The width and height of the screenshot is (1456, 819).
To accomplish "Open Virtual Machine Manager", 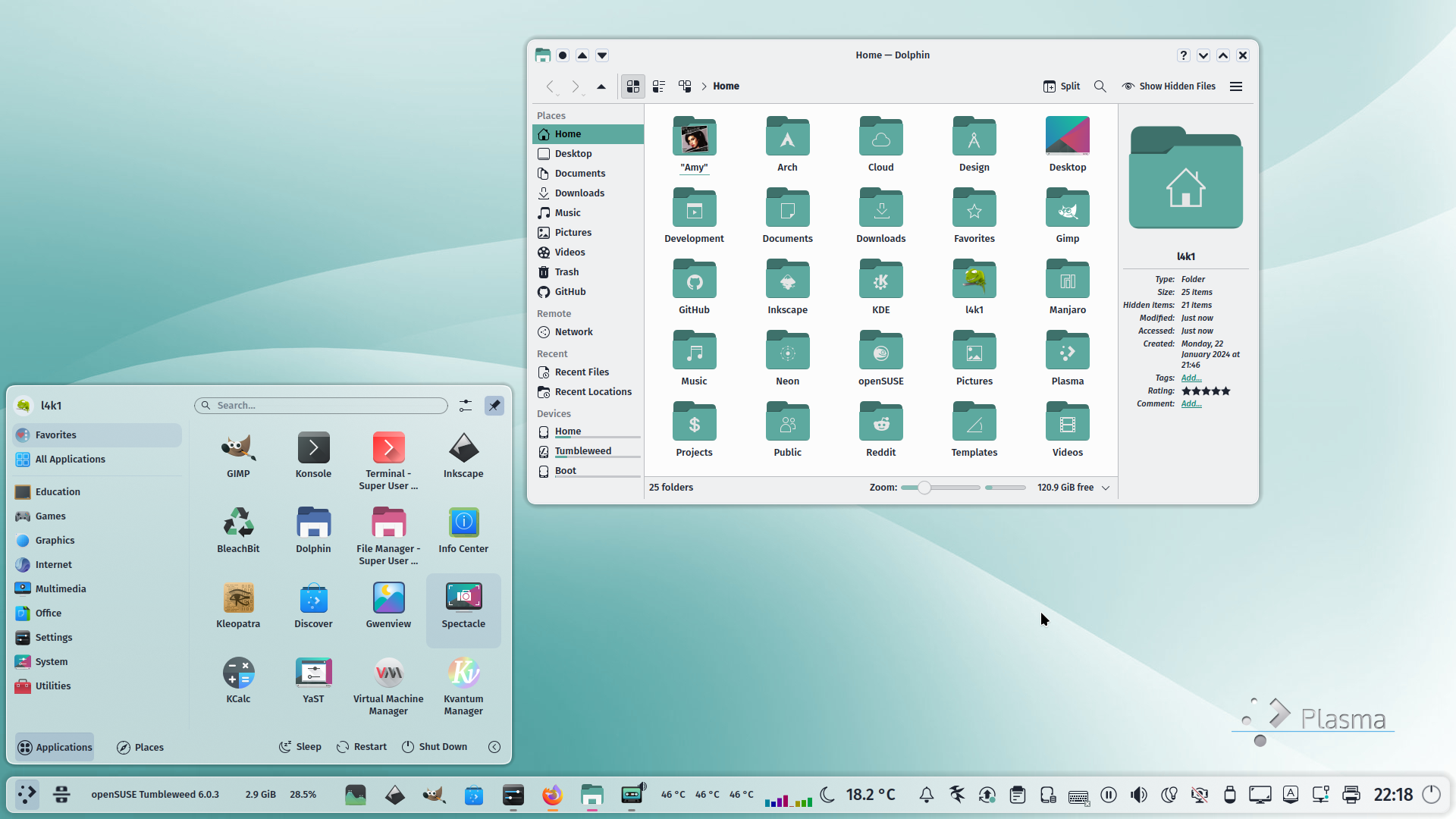I will (388, 686).
